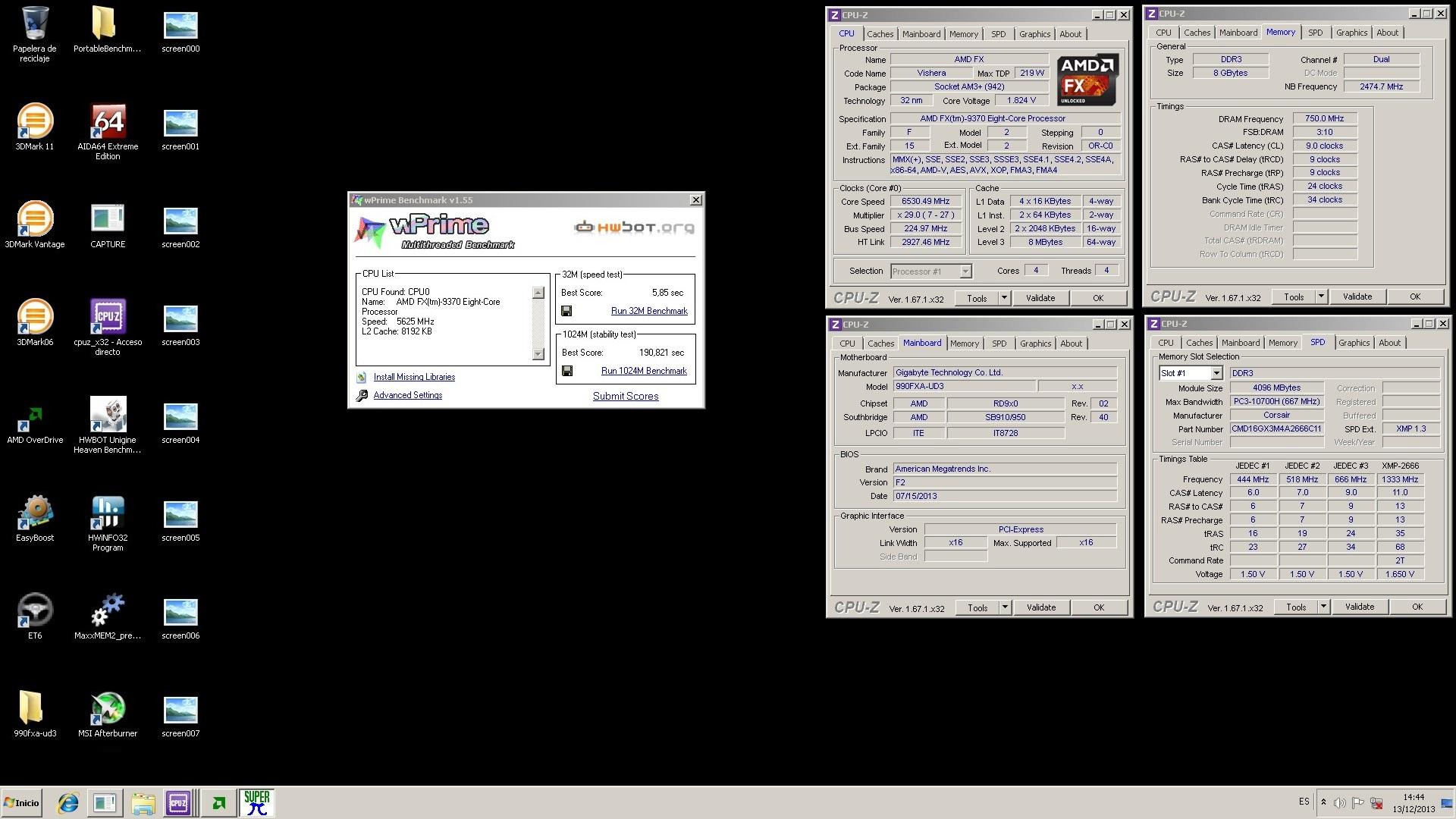Launch the MaxxMEM2 preview icon
This screenshot has height=819, width=1456.
pos(108,616)
